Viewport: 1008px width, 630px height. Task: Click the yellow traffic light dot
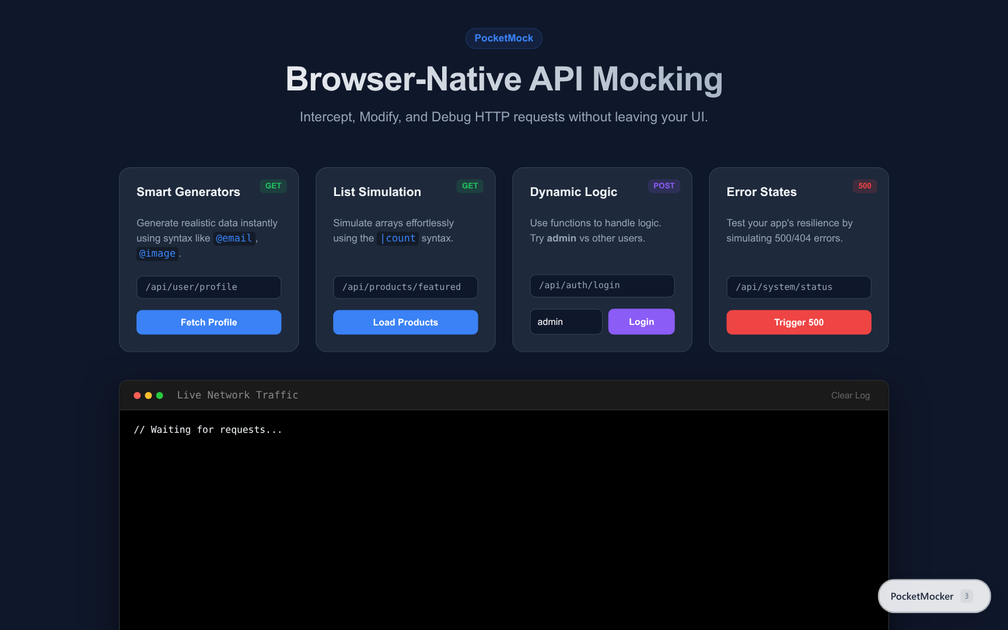pyautogui.click(x=148, y=394)
